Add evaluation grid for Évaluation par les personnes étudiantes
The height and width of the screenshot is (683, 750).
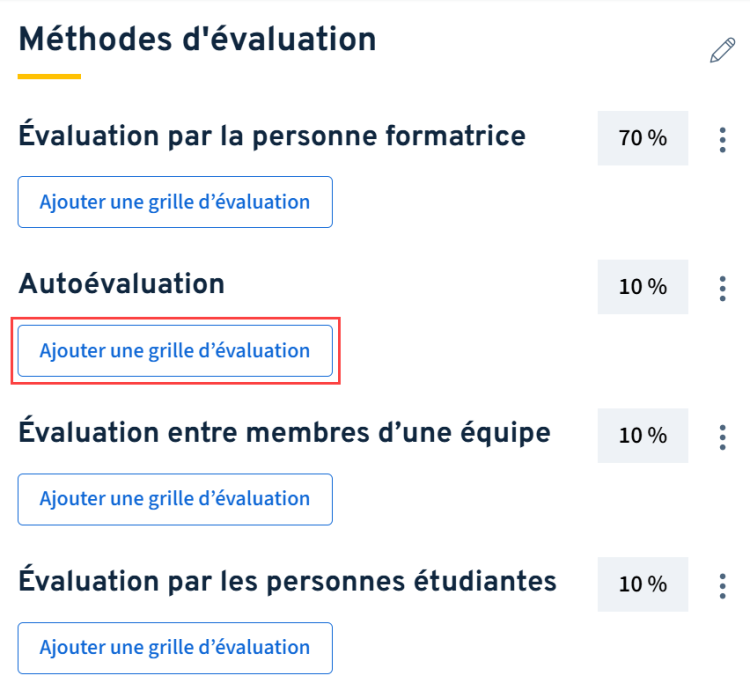coord(175,648)
